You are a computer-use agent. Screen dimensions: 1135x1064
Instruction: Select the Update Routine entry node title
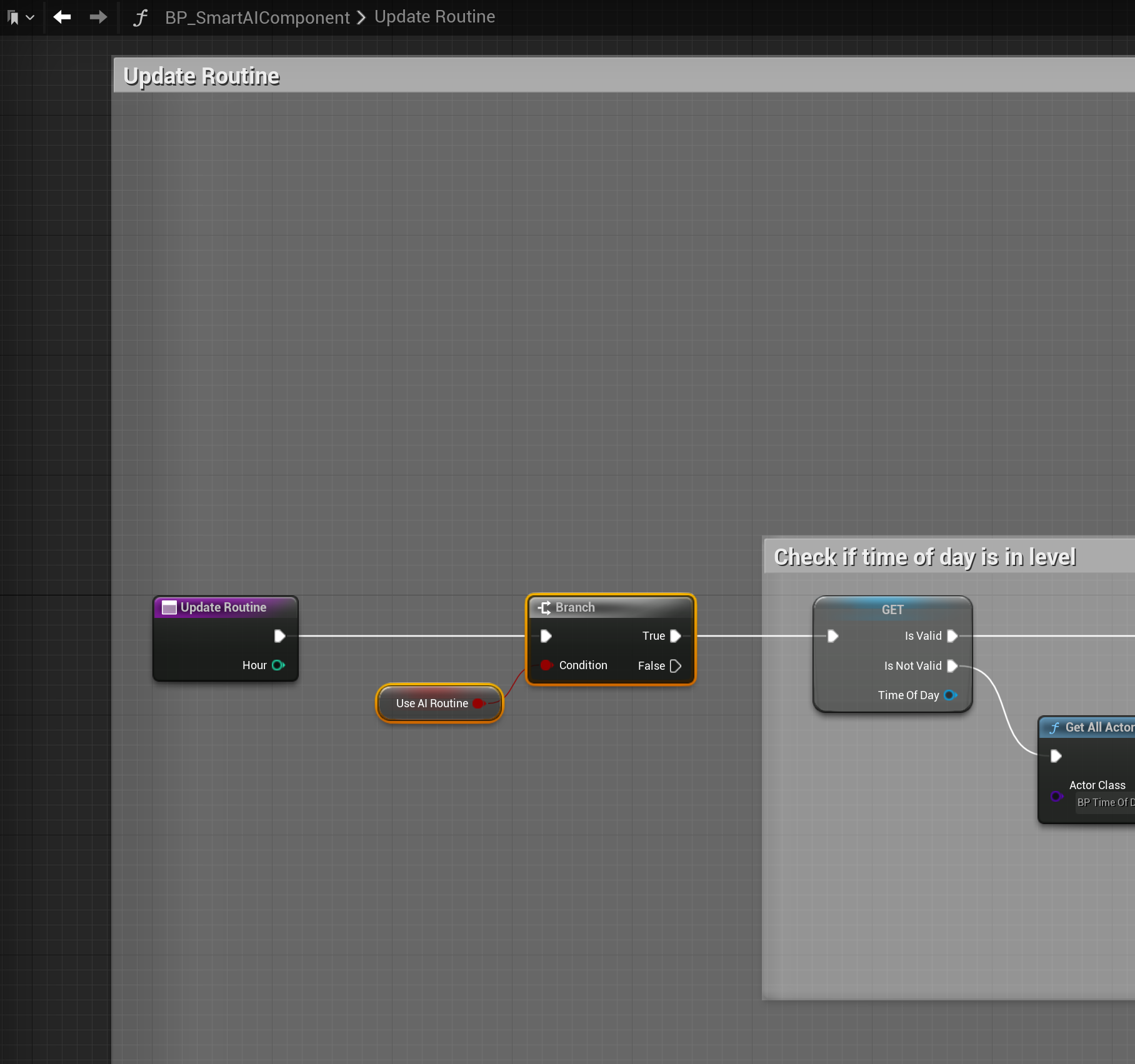(223, 607)
